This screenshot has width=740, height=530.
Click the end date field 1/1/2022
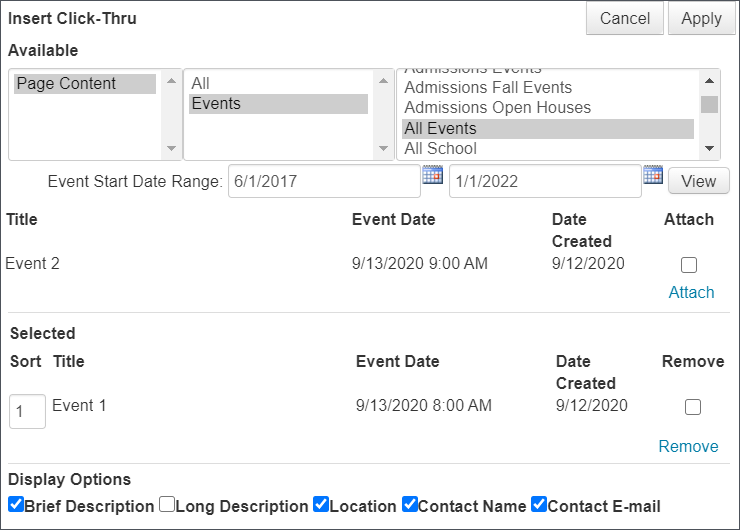(545, 181)
